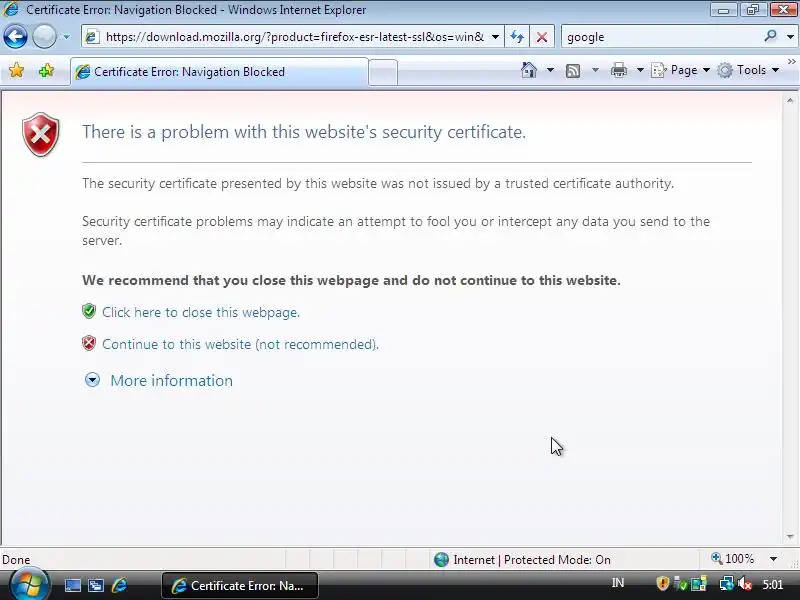Click the IN language indicator
Screen dimensions: 800x600
618,583
